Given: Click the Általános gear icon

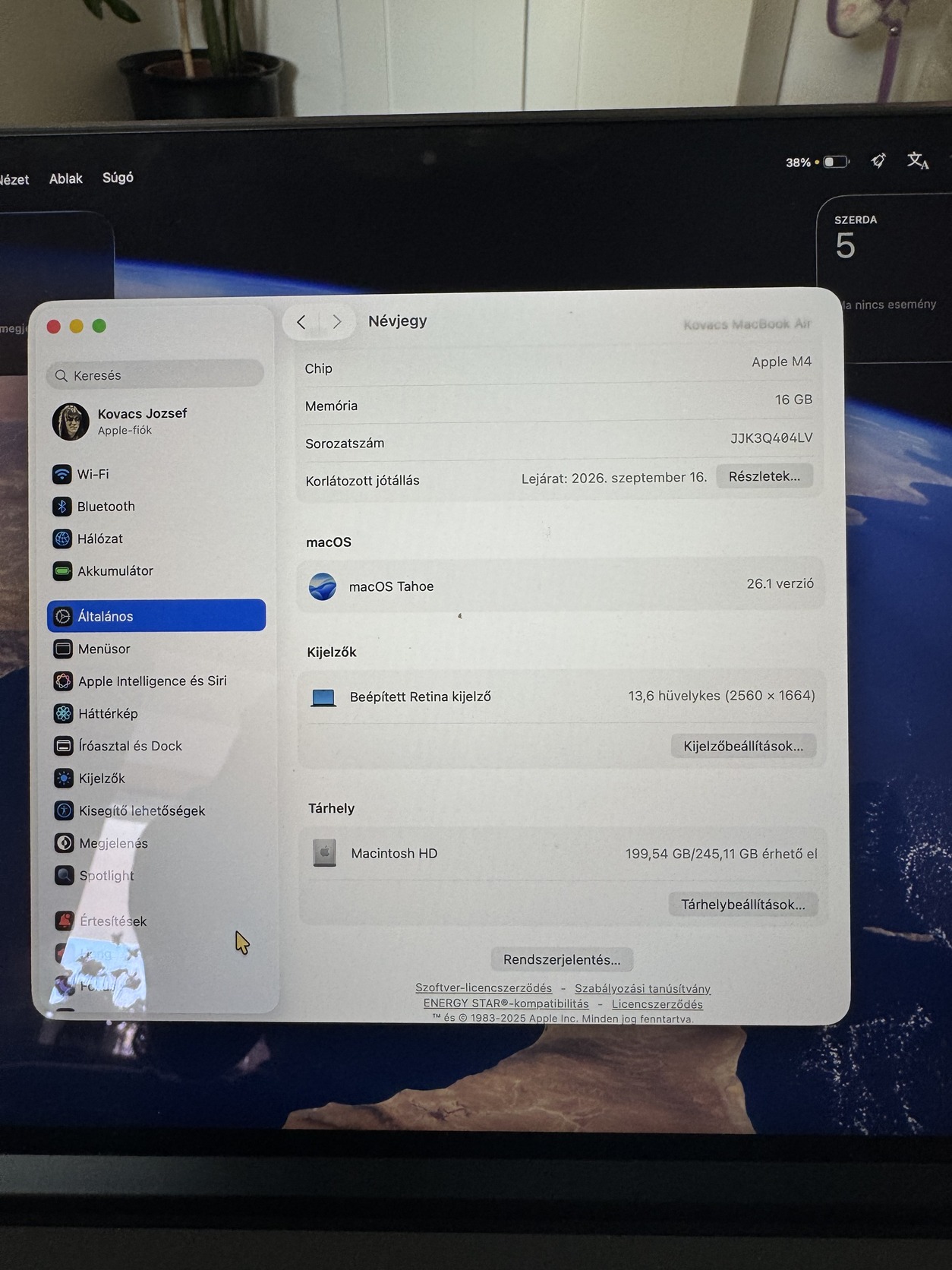Looking at the screenshot, I should [x=64, y=616].
